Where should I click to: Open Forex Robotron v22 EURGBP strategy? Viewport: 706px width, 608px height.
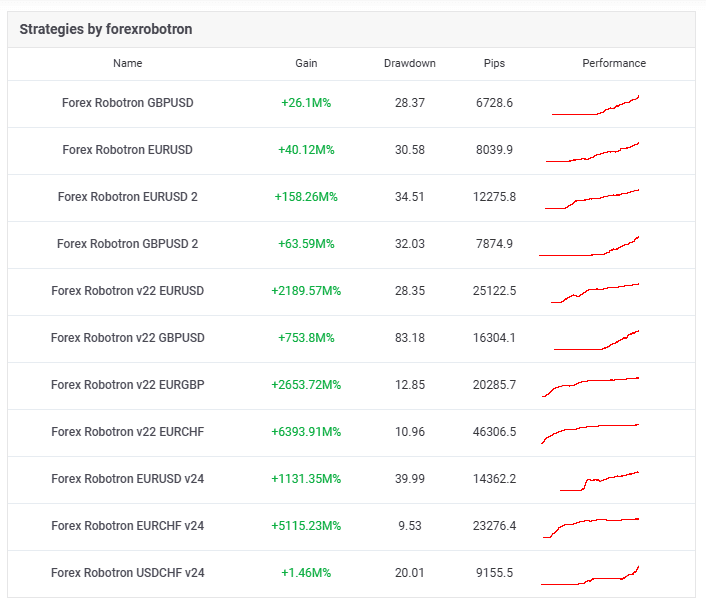click(x=127, y=385)
